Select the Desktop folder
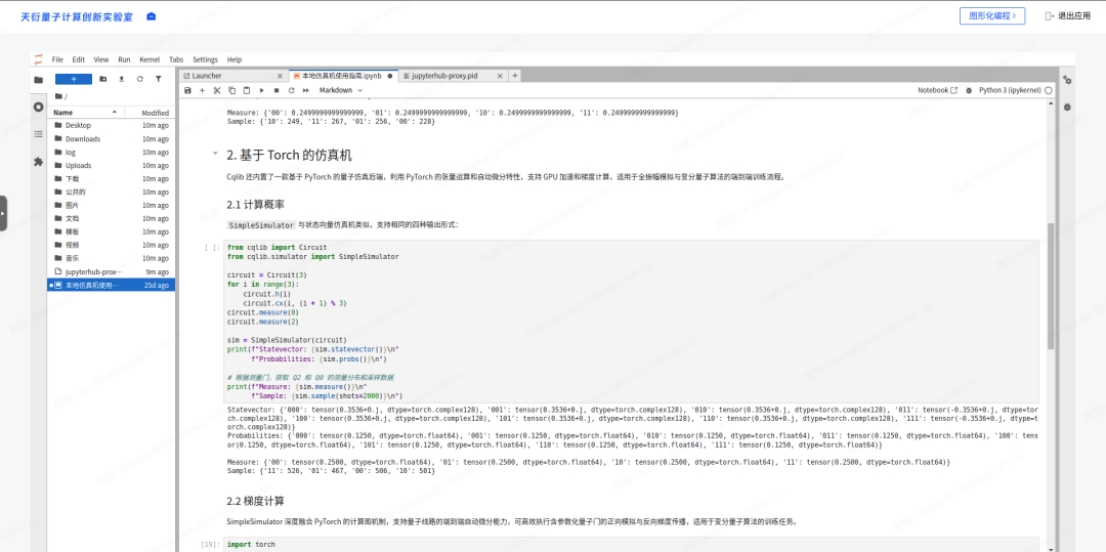 point(111,125)
